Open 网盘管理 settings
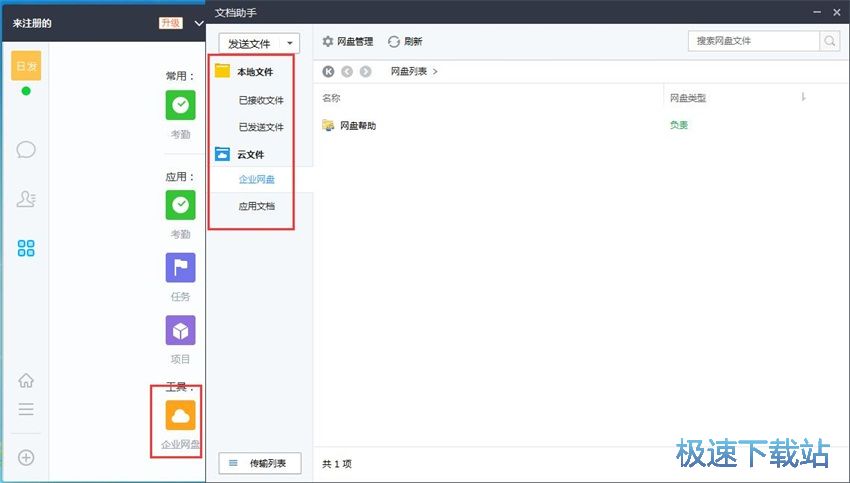The height and width of the screenshot is (483, 850). (x=348, y=41)
